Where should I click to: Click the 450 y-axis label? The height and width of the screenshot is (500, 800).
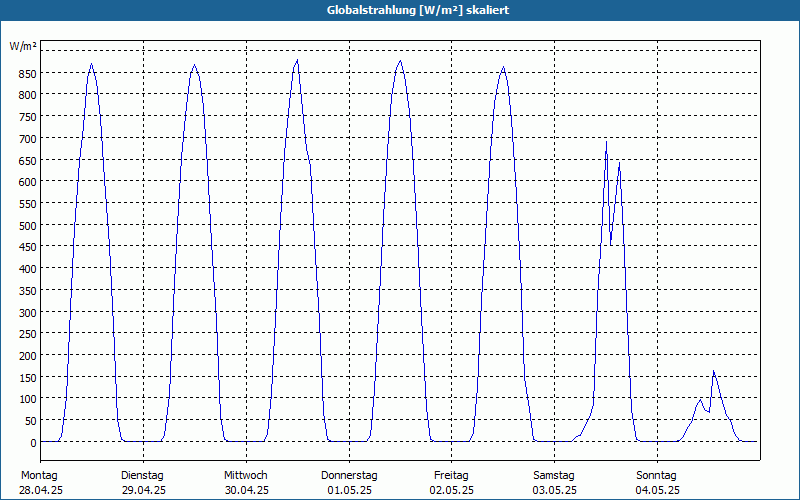(x=27, y=247)
